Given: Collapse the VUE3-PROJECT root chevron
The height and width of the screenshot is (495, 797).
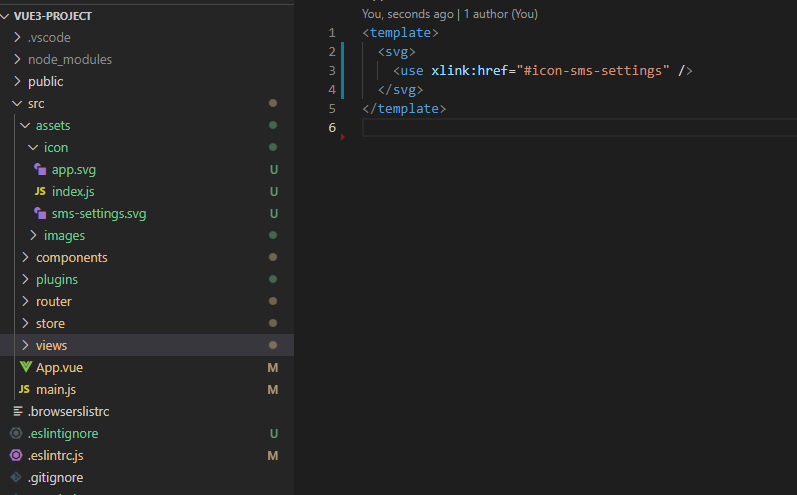Looking at the screenshot, I should pos(5,16).
